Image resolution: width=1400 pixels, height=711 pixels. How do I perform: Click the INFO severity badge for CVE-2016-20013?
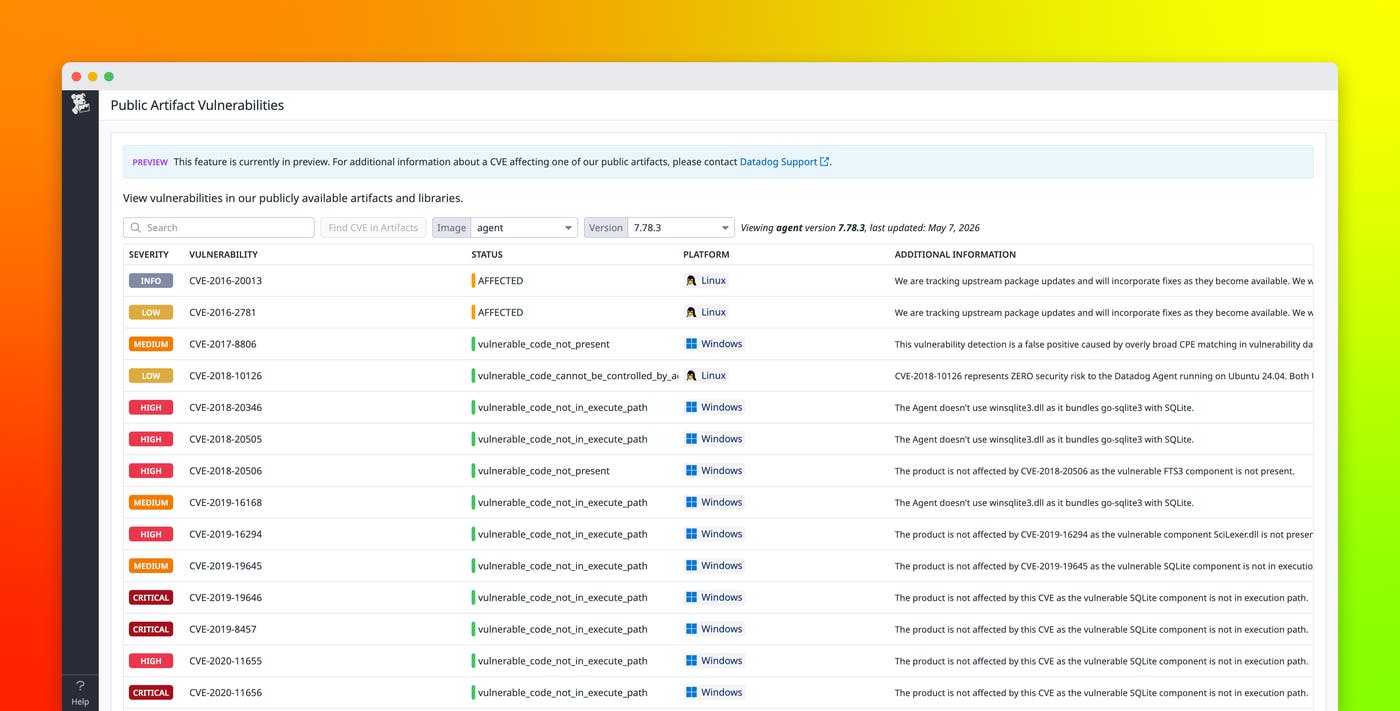click(x=151, y=281)
